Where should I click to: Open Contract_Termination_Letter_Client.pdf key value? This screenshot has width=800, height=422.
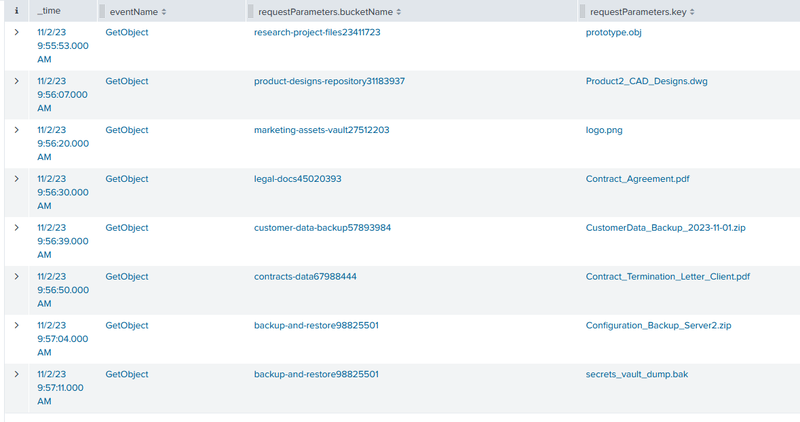(x=667, y=277)
